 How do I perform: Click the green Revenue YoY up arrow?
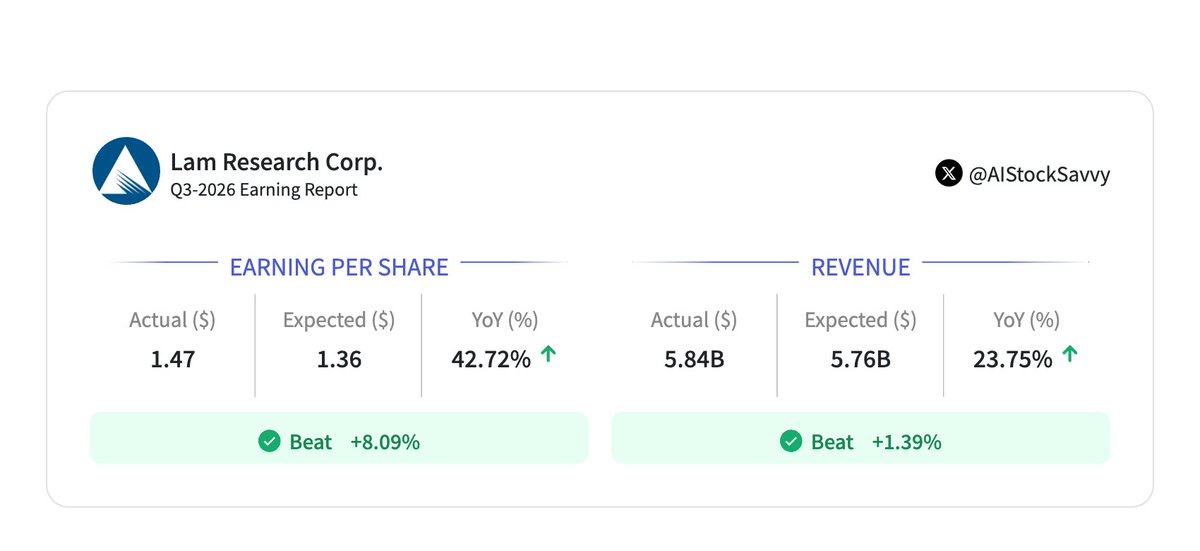tap(1069, 353)
